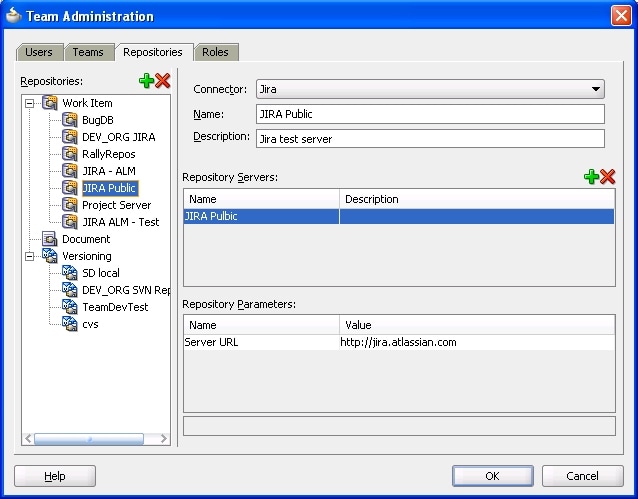Click the 'http://jira.atlassian.com' value cell
The image size is (638, 499).
477,342
